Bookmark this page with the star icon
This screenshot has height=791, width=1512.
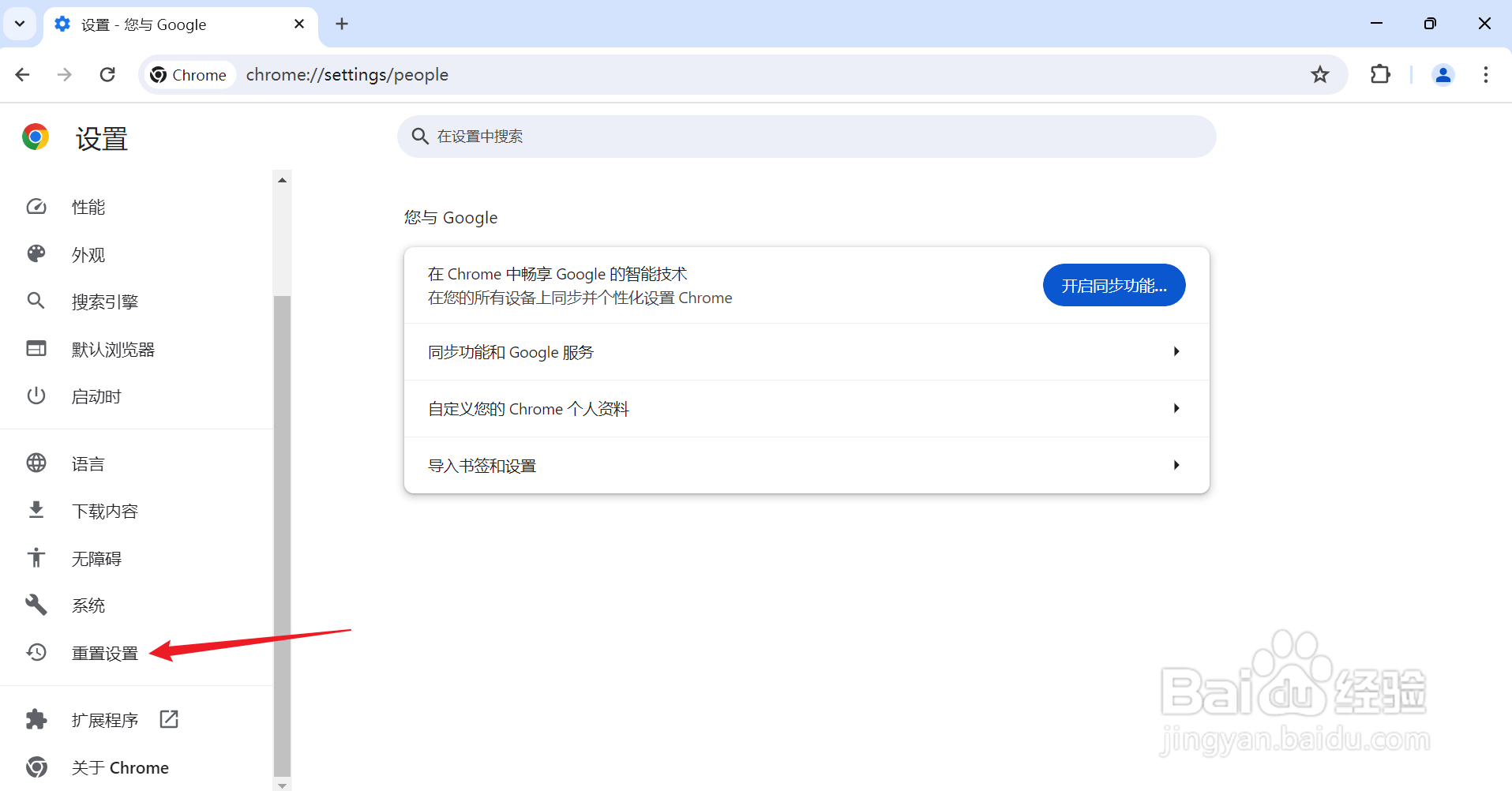pyautogui.click(x=1320, y=75)
